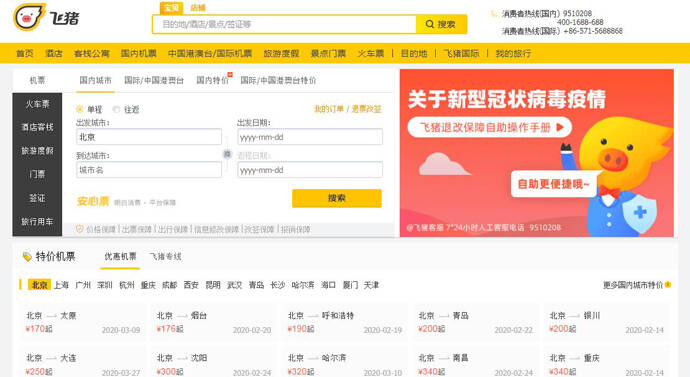Viewport: 690px width, 377px height.
Task: Click the flight 搜索 button in form
Action: (337, 198)
